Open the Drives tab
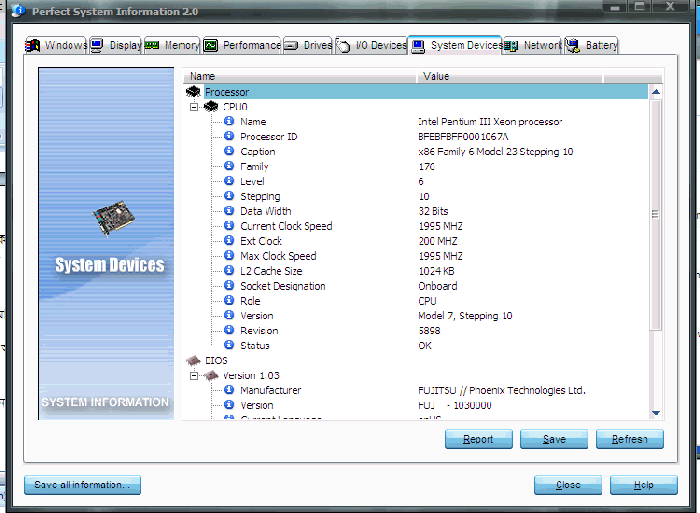Viewport: 700px width, 513px height. pos(308,45)
